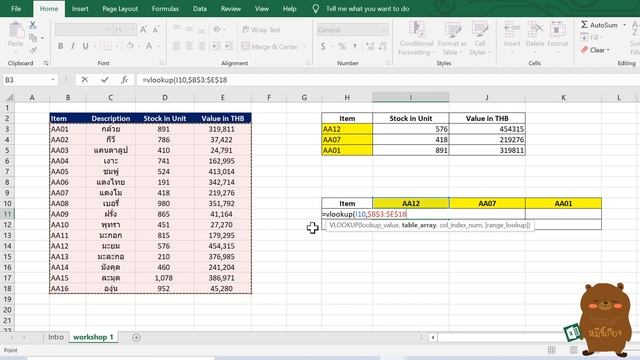This screenshot has height=360, width=640.
Task: Click the Copy icon in Clipboard group
Action: 33,38
